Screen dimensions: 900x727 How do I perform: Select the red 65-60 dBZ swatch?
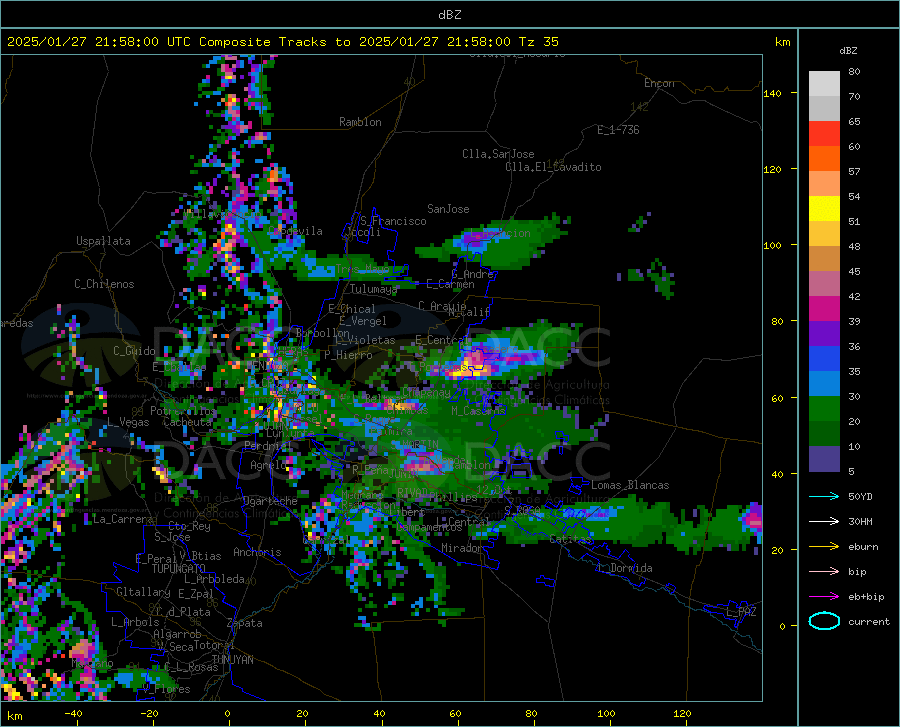click(824, 134)
